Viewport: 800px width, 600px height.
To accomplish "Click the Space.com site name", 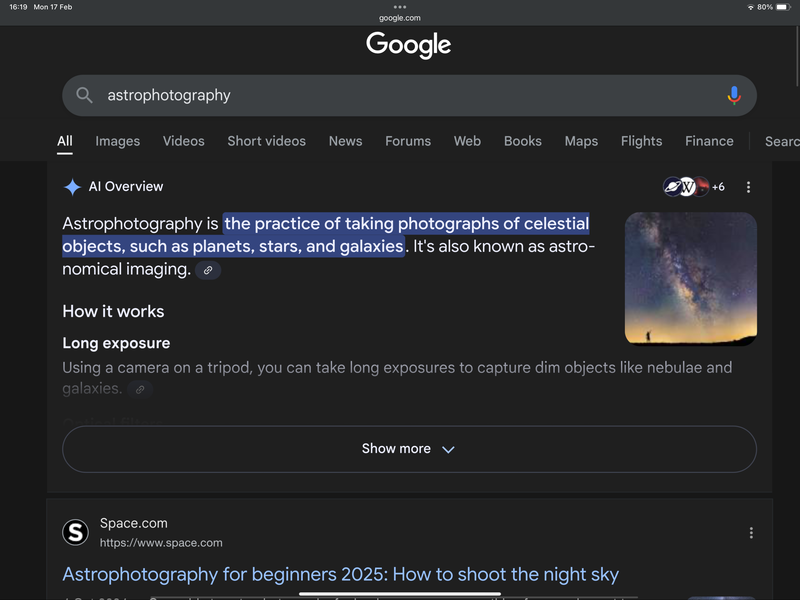I will [x=134, y=523].
